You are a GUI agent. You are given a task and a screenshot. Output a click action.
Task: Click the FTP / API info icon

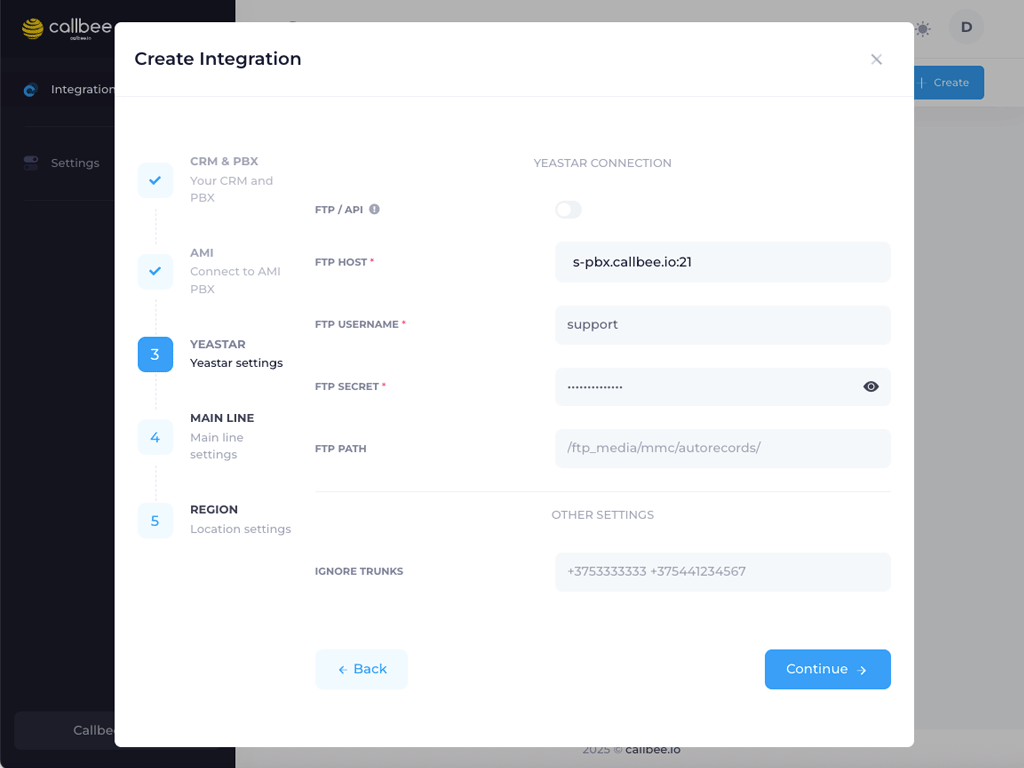(374, 210)
